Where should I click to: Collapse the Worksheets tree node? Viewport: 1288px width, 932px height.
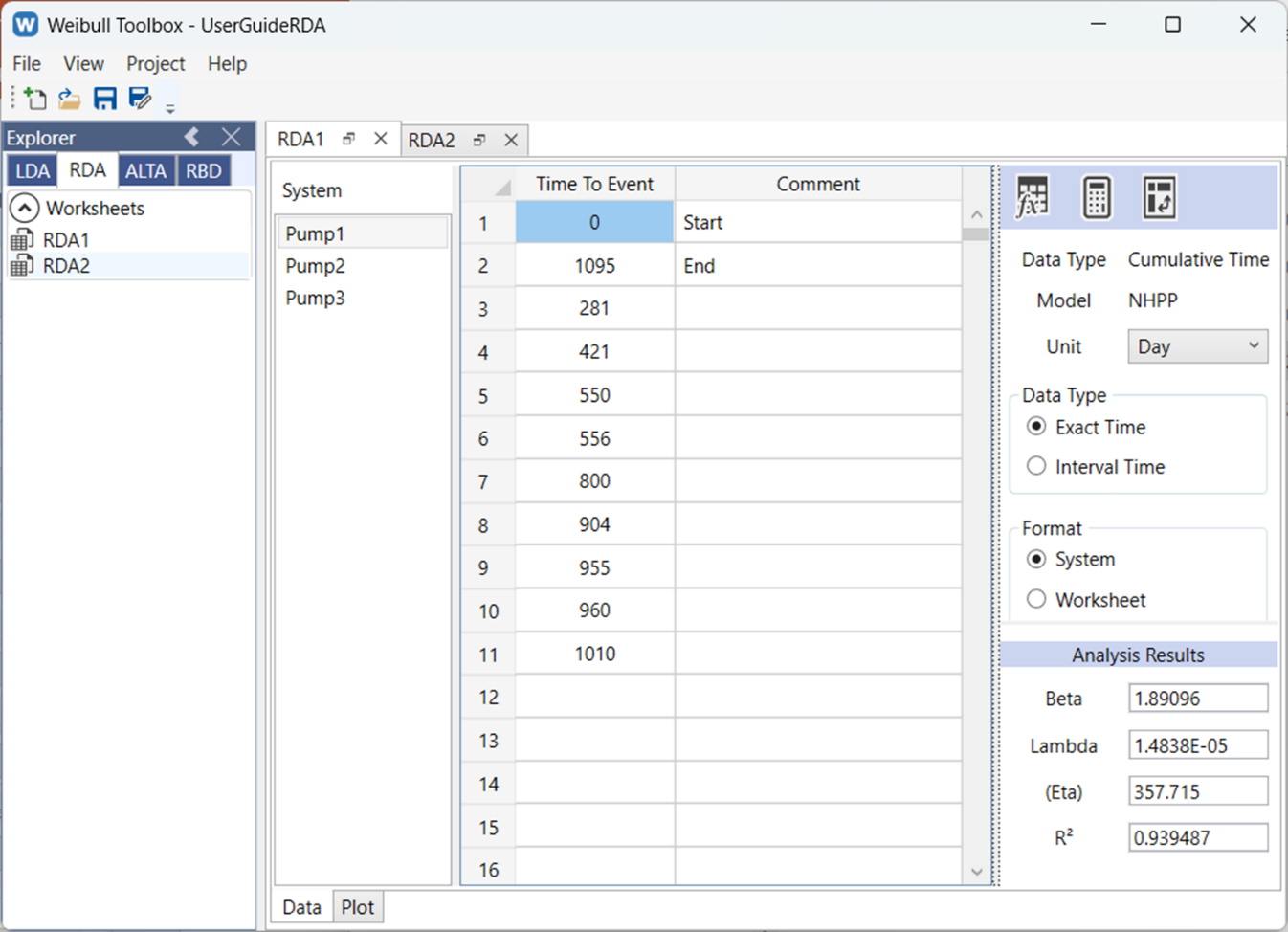tap(25, 208)
